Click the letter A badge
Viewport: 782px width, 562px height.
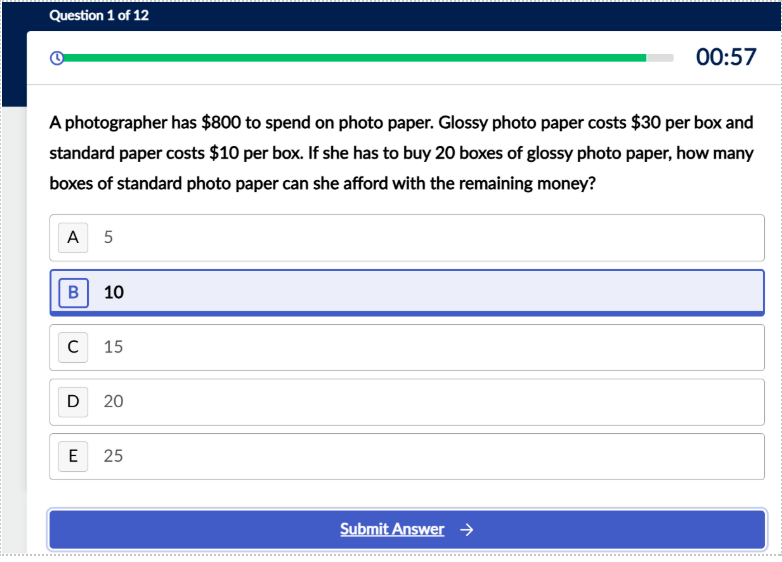point(71,238)
